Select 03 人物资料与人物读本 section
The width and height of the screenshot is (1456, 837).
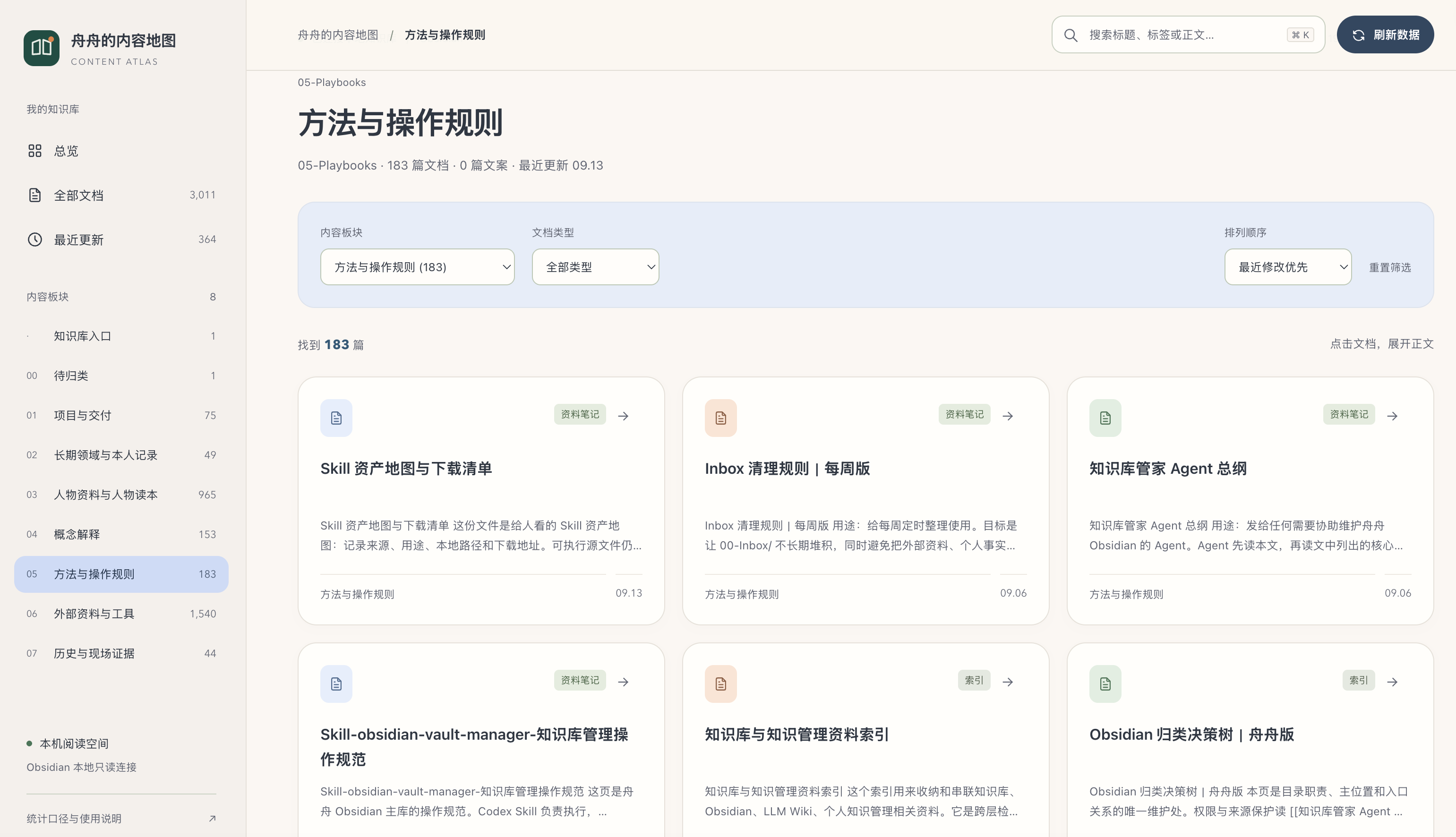pyautogui.click(x=121, y=495)
